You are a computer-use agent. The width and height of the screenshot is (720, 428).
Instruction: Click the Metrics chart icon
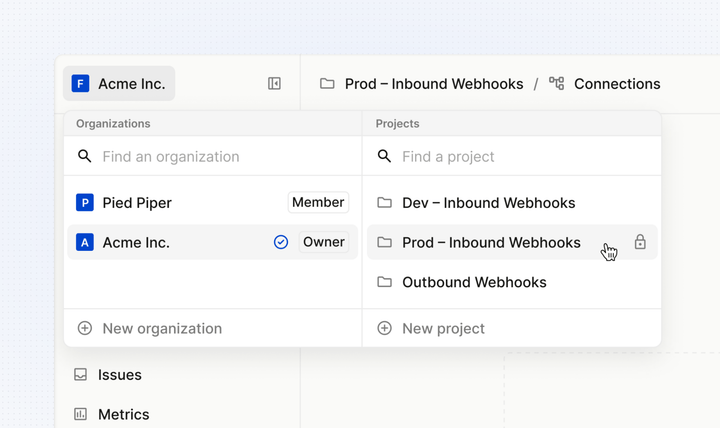click(x=81, y=414)
